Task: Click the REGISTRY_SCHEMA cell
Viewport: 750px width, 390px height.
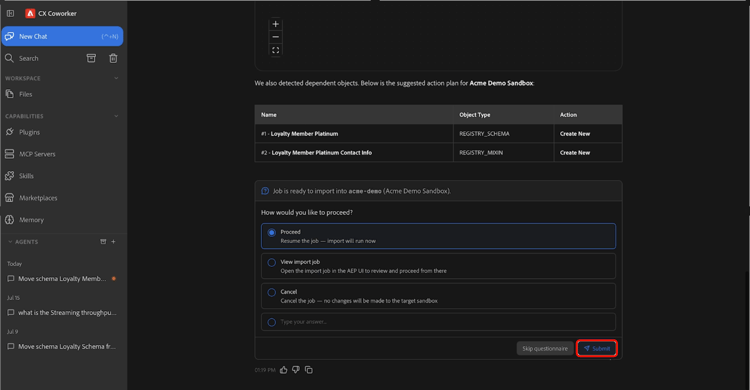Action: click(503, 134)
